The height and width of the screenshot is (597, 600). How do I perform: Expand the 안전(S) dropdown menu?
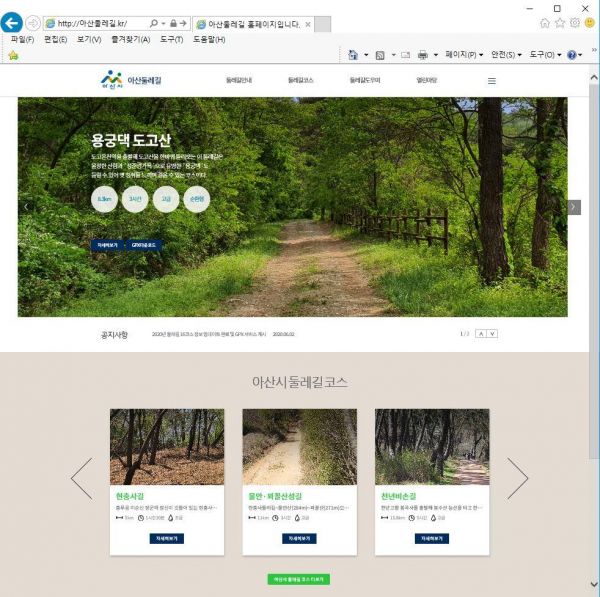tap(507, 55)
